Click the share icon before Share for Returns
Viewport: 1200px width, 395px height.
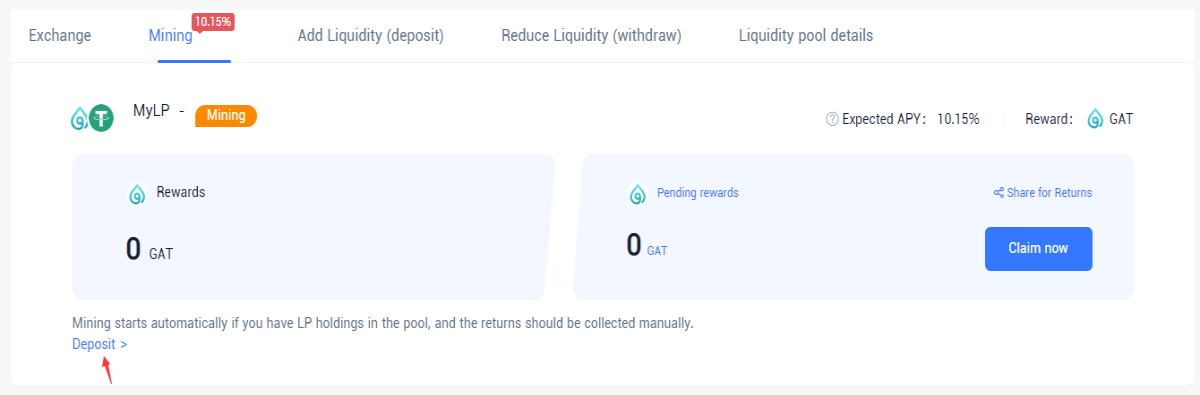pos(998,193)
